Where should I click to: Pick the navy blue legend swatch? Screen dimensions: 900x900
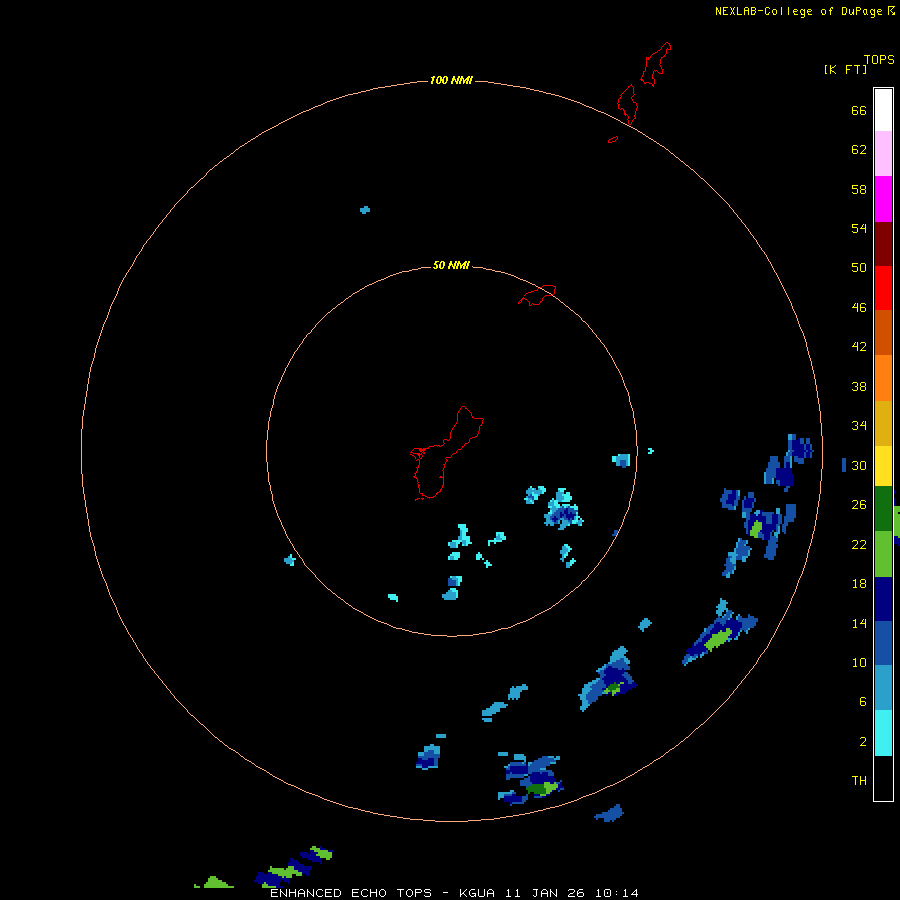click(x=883, y=599)
